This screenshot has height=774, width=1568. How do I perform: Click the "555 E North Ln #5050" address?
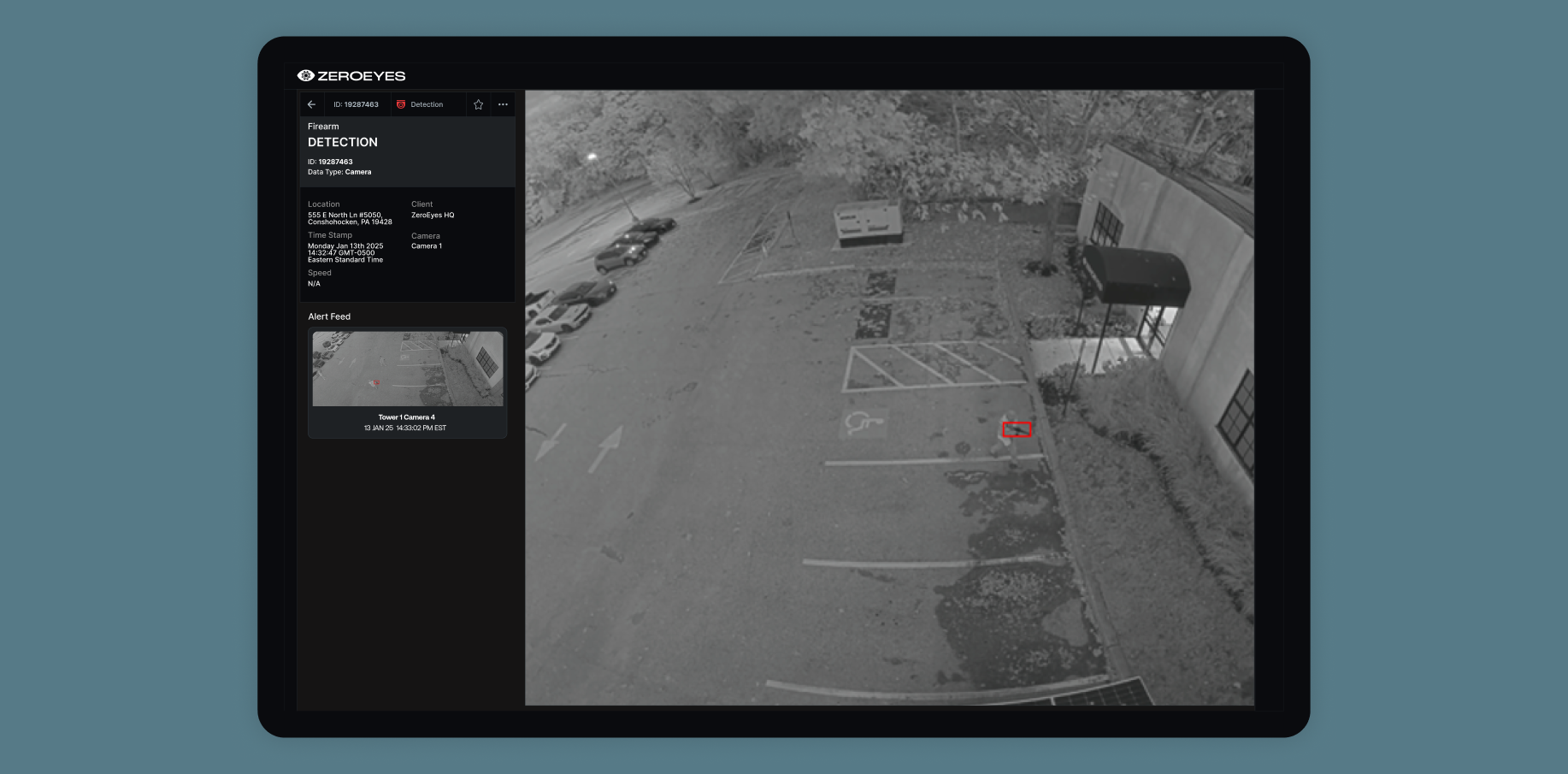click(350, 218)
